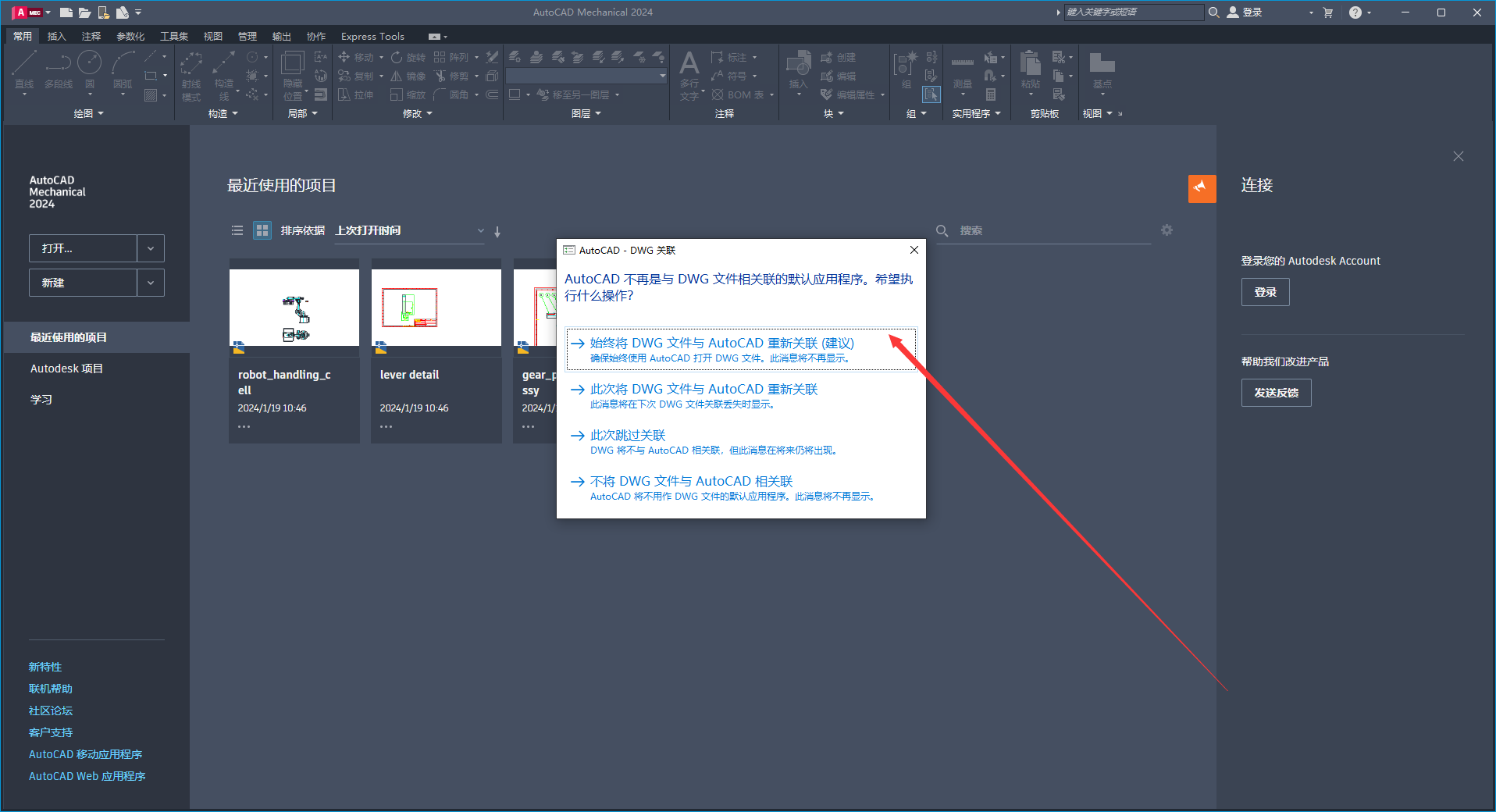Click the 发送反馈 feedback button

[1276, 393]
